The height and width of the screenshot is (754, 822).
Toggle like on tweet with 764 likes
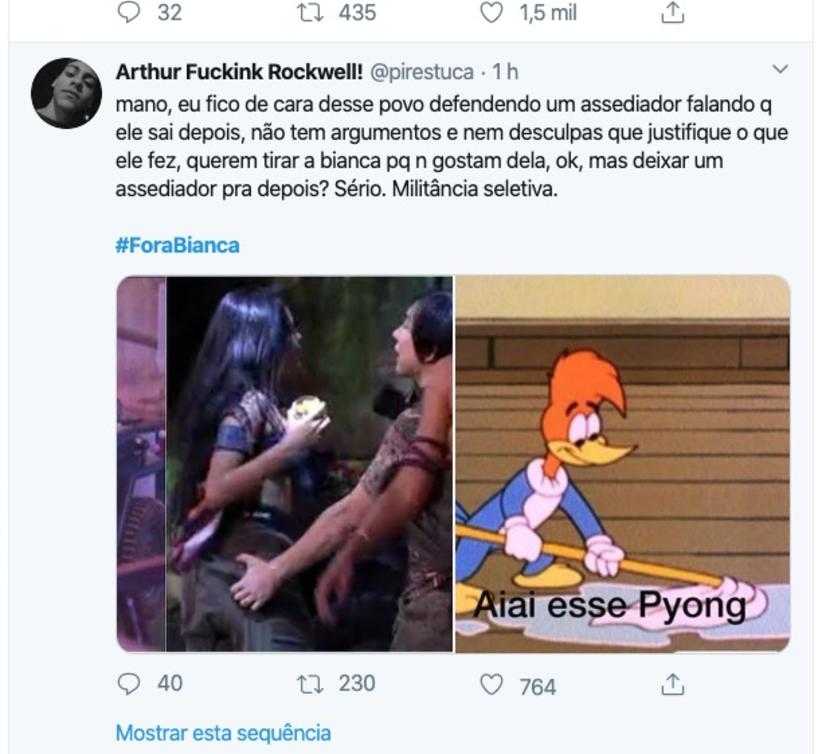pyautogui.click(x=490, y=685)
